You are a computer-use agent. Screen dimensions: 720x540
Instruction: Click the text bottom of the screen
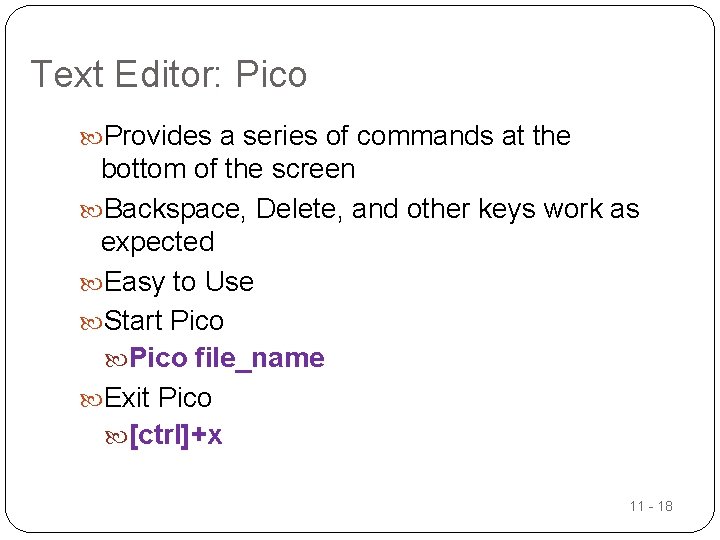pyautogui.click(x=228, y=169)
